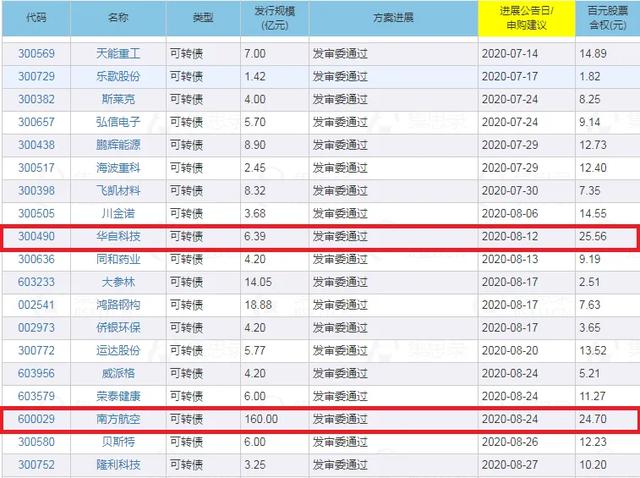Select issue size value 14.05
Viewport: 640px width, 478px height.
[258, 282]
